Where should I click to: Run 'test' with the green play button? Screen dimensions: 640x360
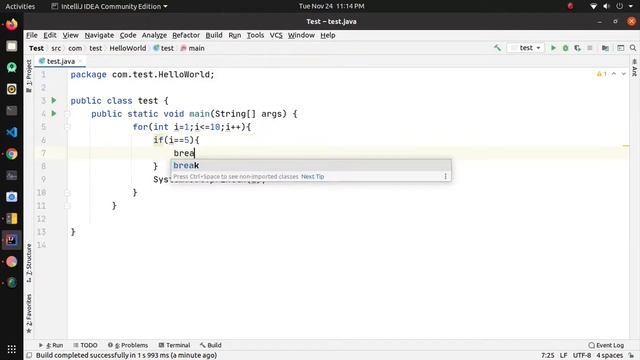(x=553, y=48)
